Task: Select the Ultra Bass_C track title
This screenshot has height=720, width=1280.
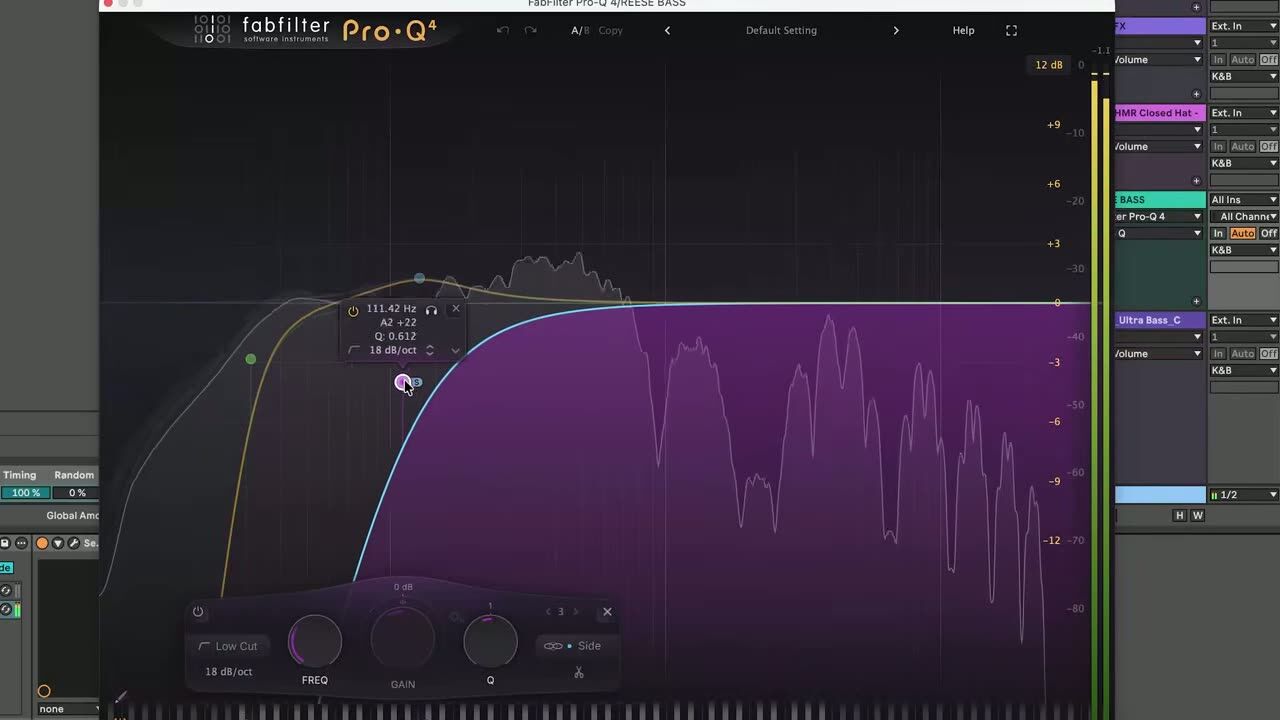Action: coord(1160,320)
